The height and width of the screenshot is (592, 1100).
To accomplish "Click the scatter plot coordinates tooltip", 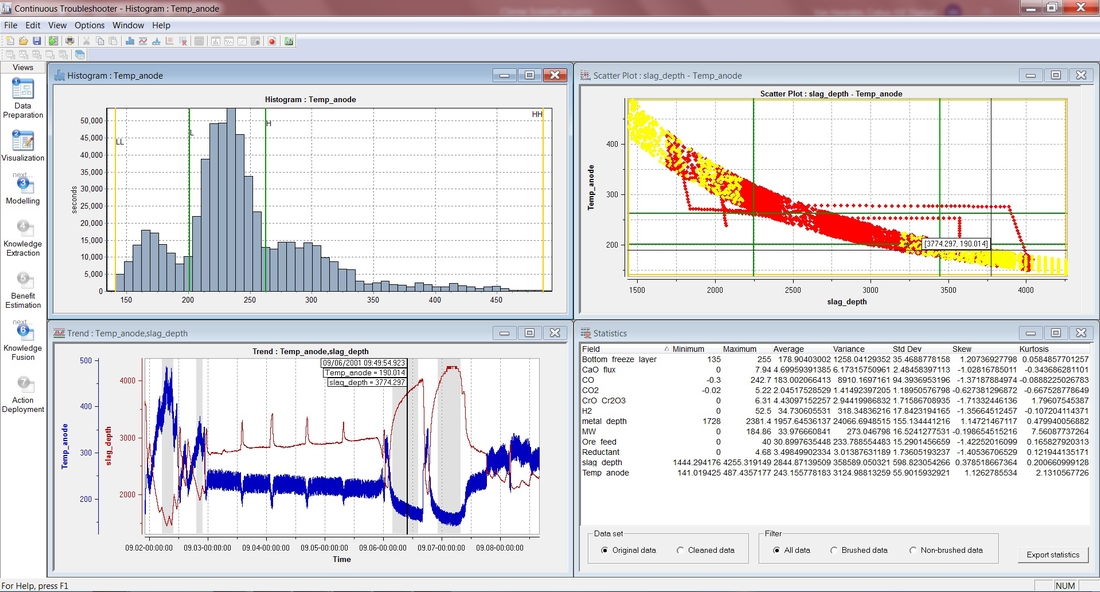I will click(956, 243).
